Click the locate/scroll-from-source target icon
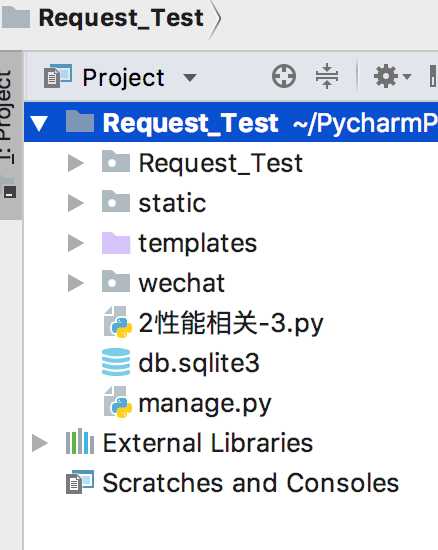Viewport: 438px width, 550px height. point(284,76)
